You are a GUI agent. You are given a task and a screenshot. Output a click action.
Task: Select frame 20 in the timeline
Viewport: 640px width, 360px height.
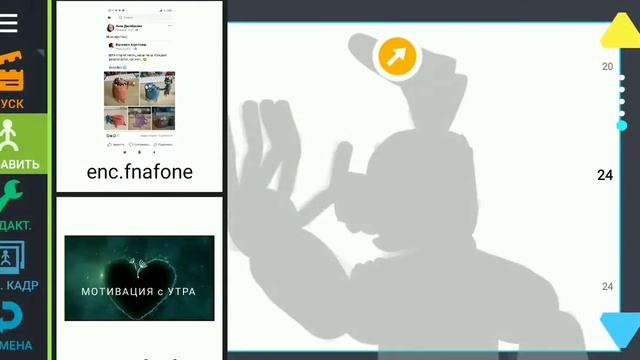[607, 67]
